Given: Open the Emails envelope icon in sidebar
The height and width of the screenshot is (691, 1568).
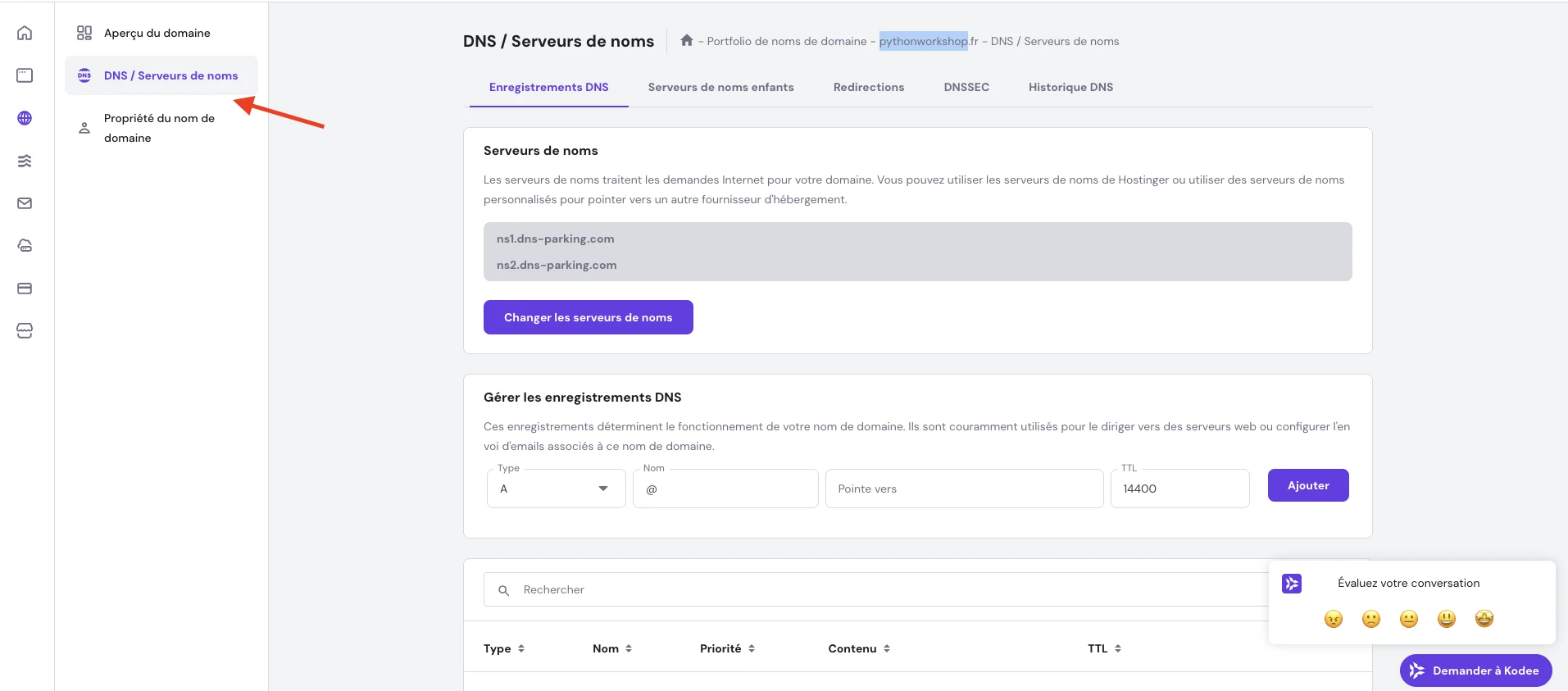Looking at the screenshot, I should (x=25, y=203).
